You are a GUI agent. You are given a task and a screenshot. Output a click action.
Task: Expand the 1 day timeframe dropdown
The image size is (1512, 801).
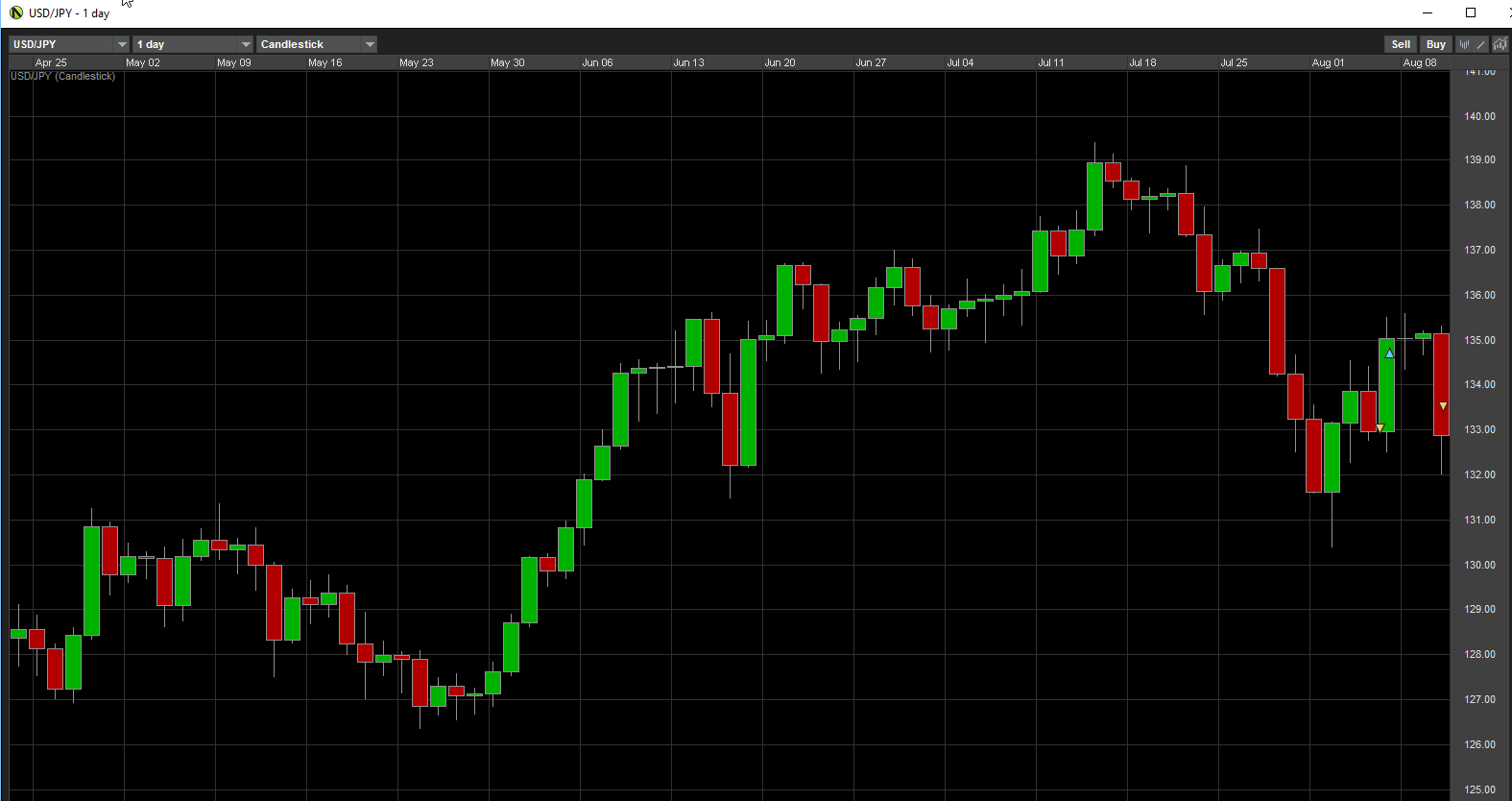click(x=246, y=44)
